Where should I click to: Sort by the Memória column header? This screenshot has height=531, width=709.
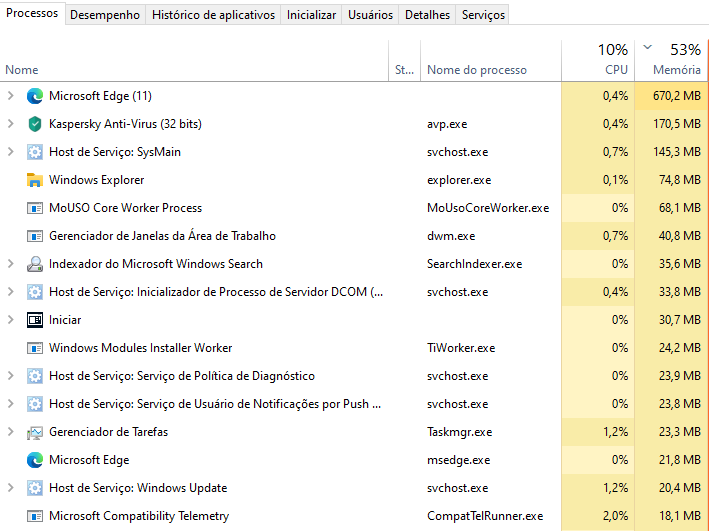[671, 61]
